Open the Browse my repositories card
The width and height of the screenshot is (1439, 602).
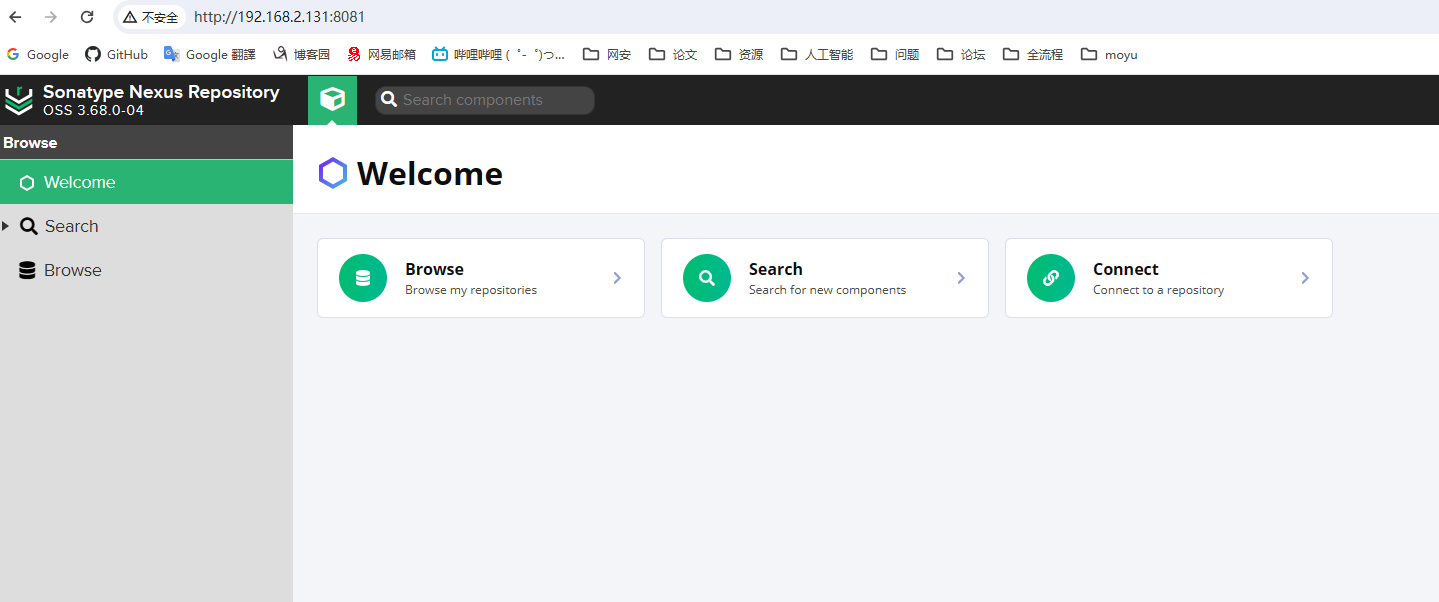pyautogui.click(x=481, y=278)
